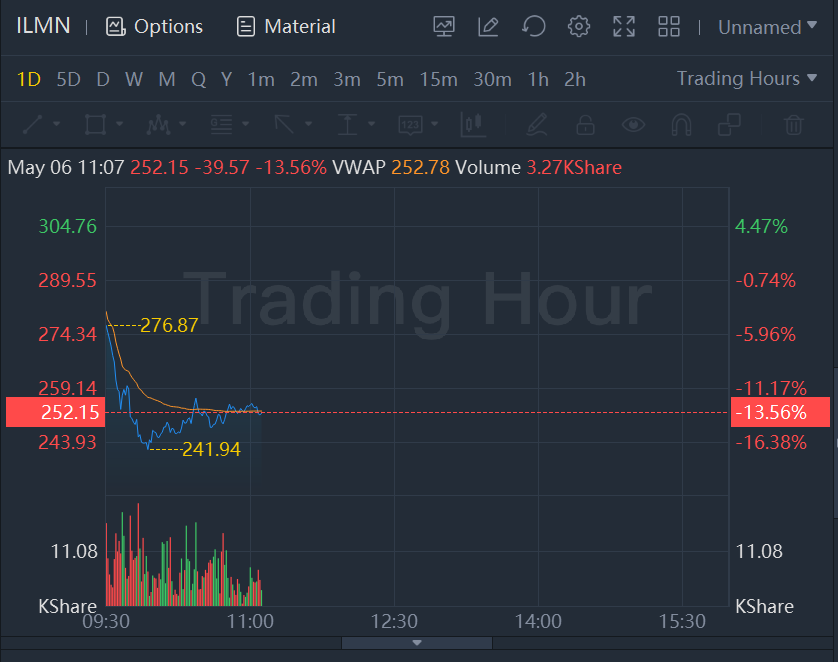The width and height of the screenshot is (838, 662).
Task: Expand the line drawing tool dropdown
Action: [x=56, y=125]
